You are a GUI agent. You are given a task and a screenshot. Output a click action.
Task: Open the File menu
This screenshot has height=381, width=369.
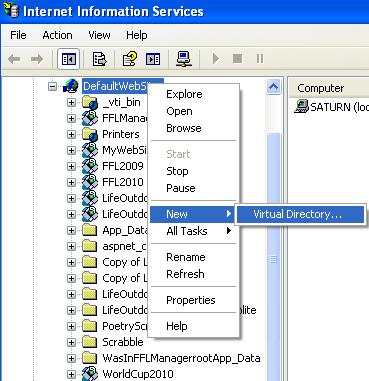tap(18, 35)
